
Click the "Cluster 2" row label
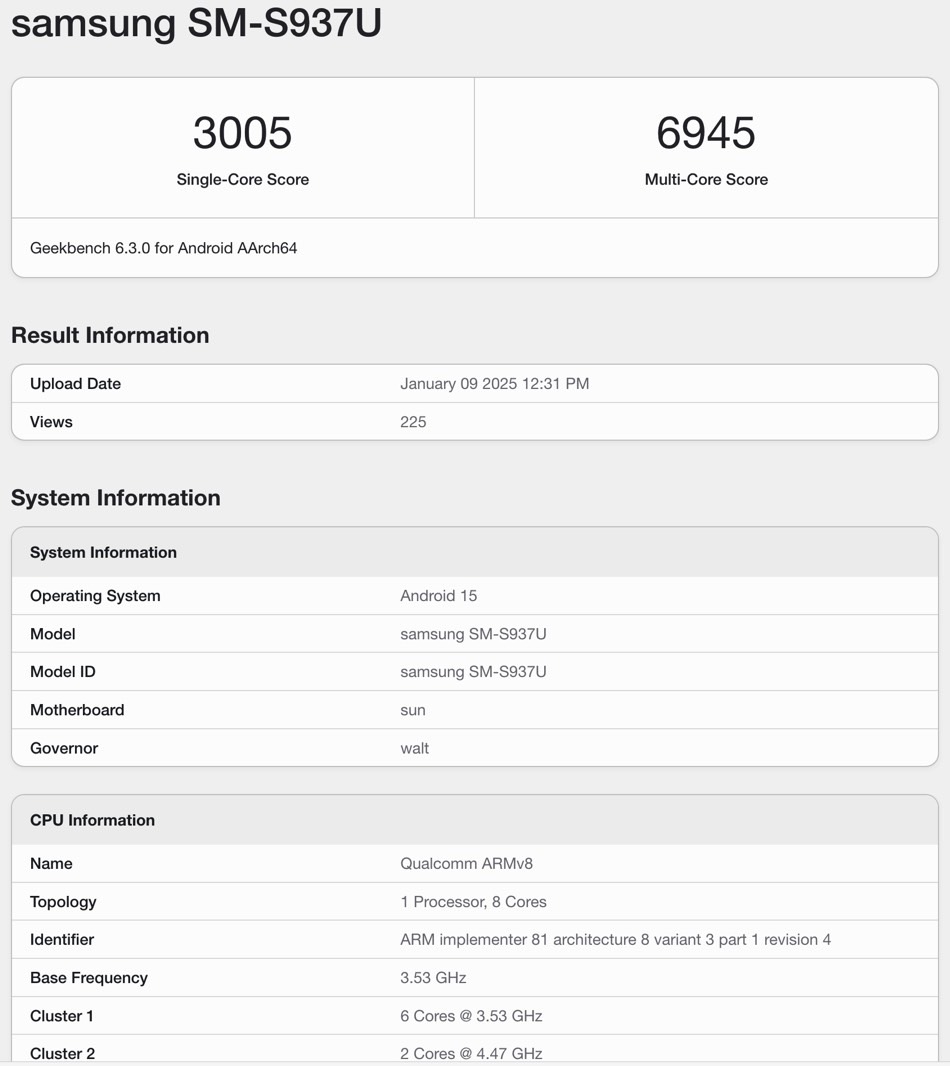pos(63,1054)
